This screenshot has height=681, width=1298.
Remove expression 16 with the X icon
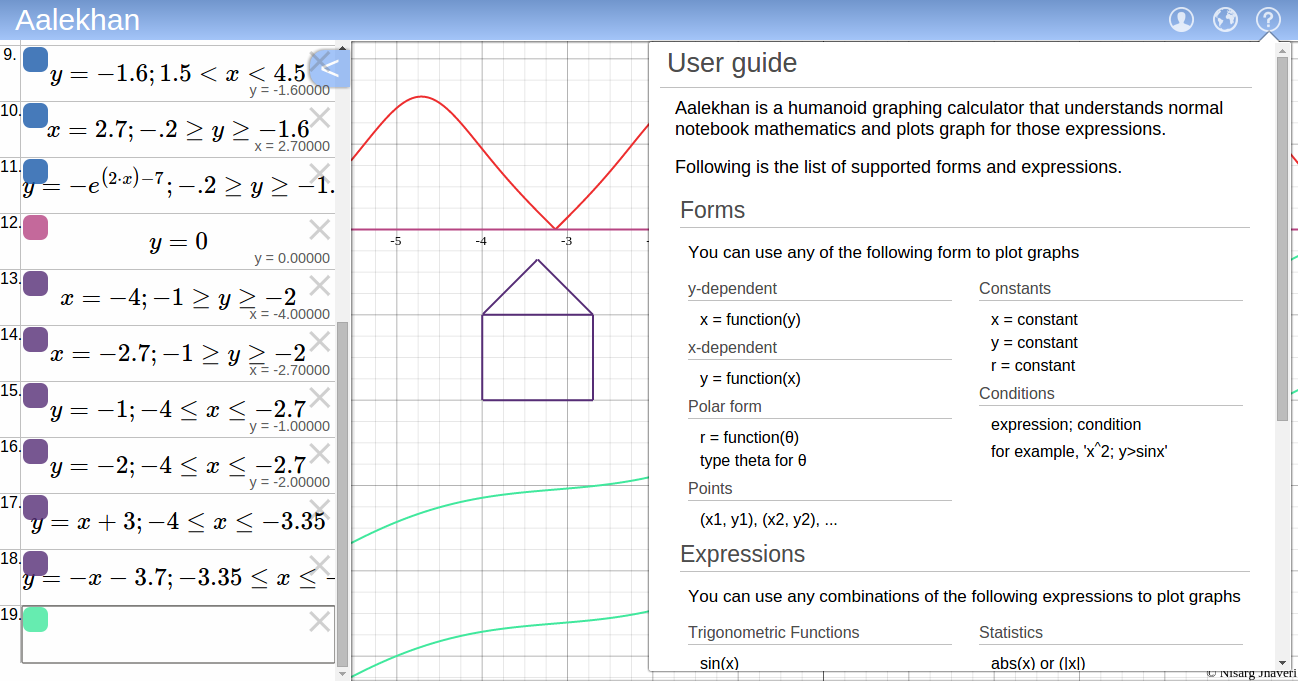319,454
